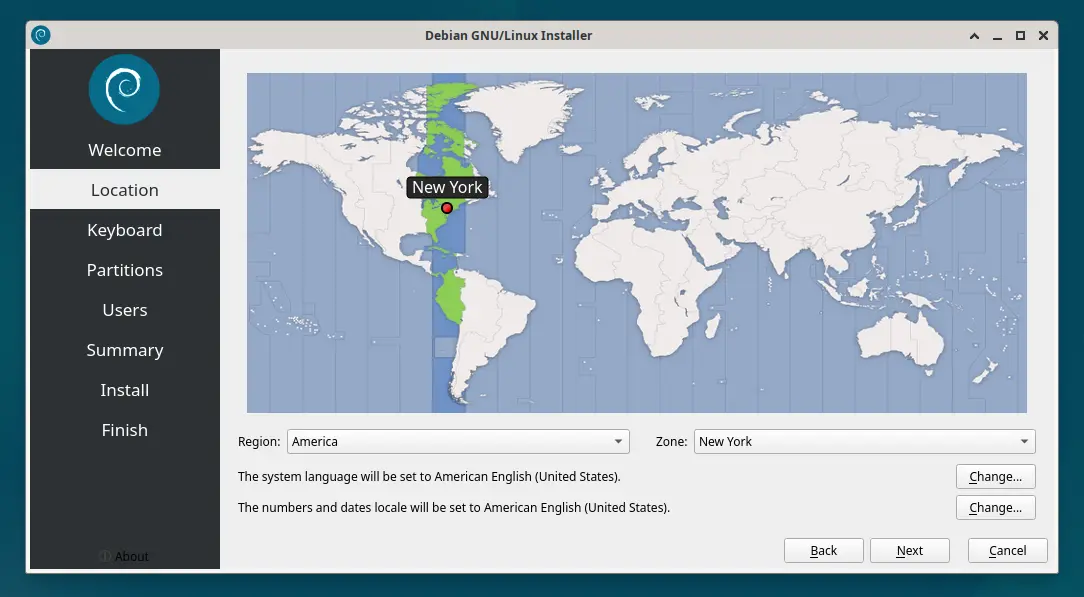
Task: Select the Partitions step in sidebar
Action: pyautogui.click(x=125, y=270)
